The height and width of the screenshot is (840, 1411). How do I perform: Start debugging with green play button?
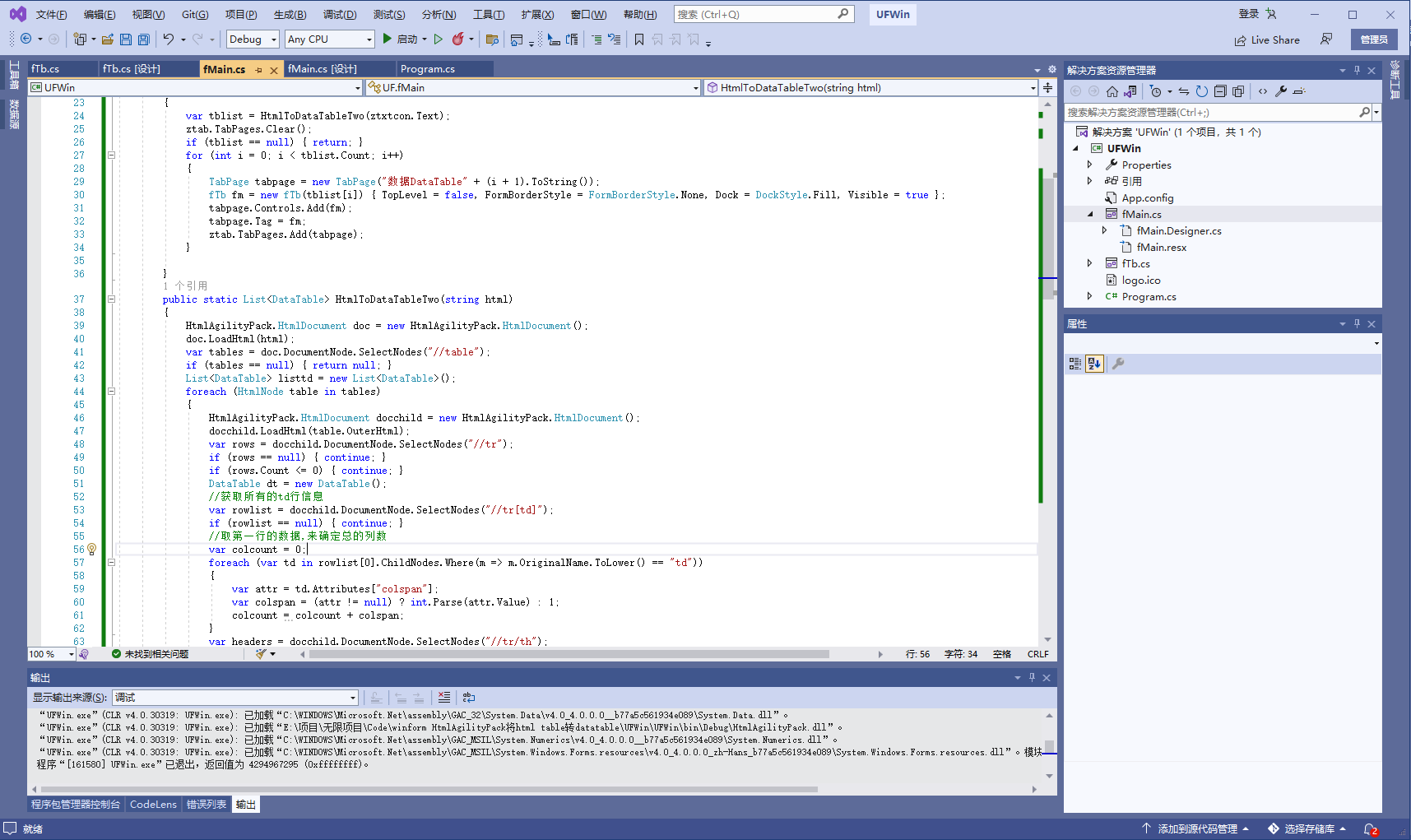(x=387, y=39)
